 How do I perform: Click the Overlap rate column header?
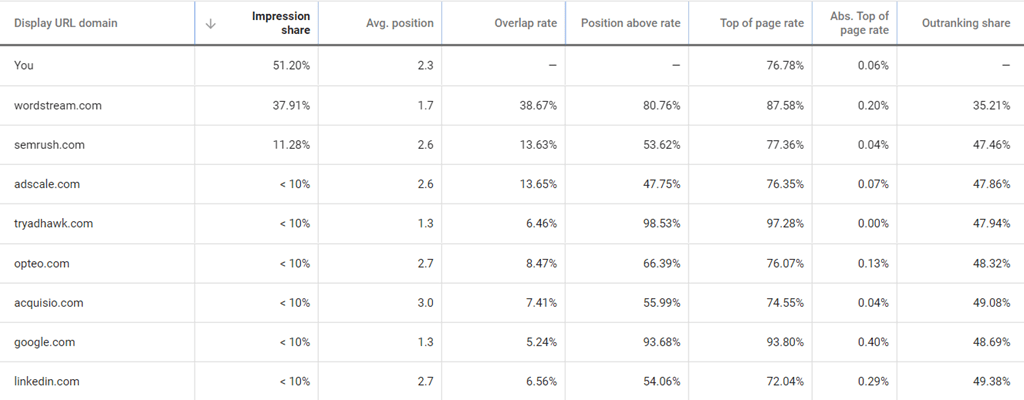[x=526, y=23]
